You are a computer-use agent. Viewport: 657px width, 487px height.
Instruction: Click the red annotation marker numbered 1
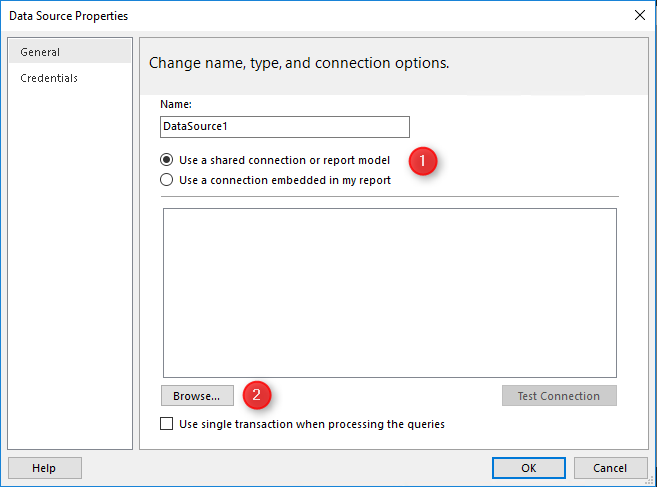[423, 161]
